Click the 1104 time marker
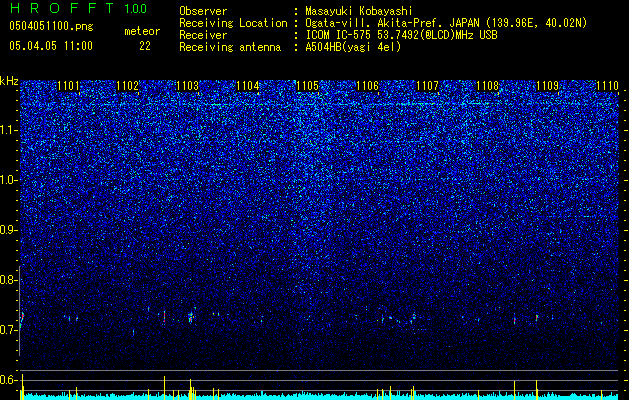The width and height of the screenshot is (629, 400). pyautogui.click(x=248, y=86)
